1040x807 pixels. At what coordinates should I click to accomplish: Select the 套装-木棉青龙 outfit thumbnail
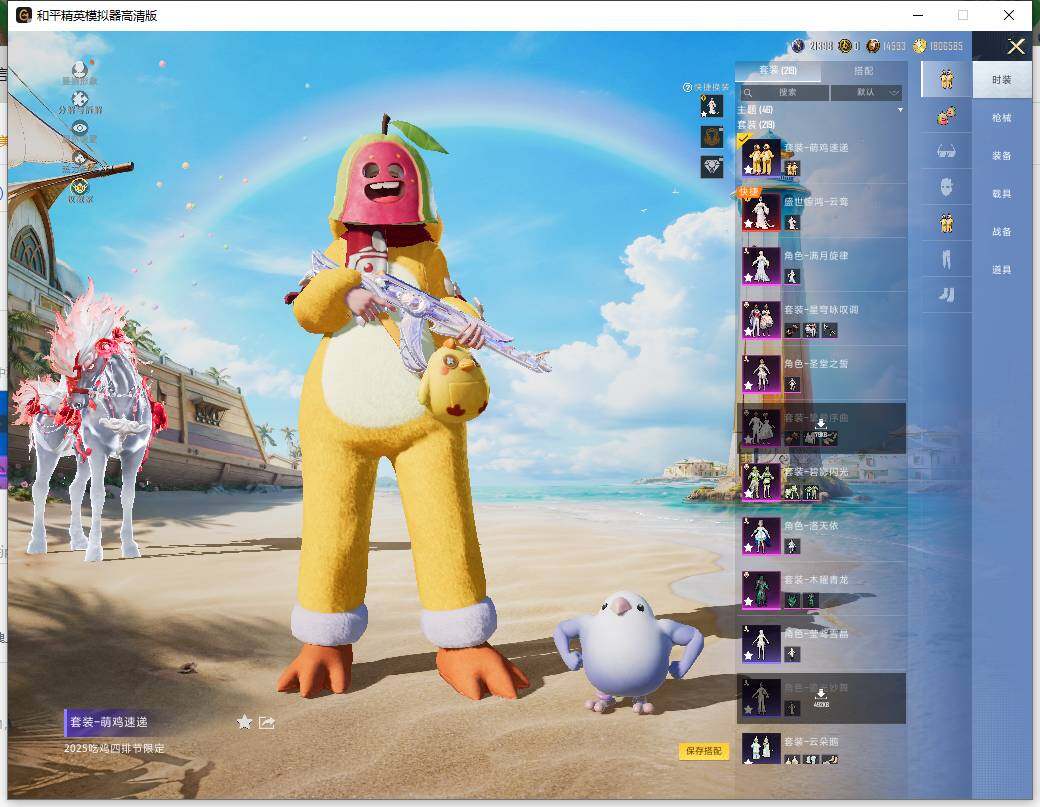761,590
